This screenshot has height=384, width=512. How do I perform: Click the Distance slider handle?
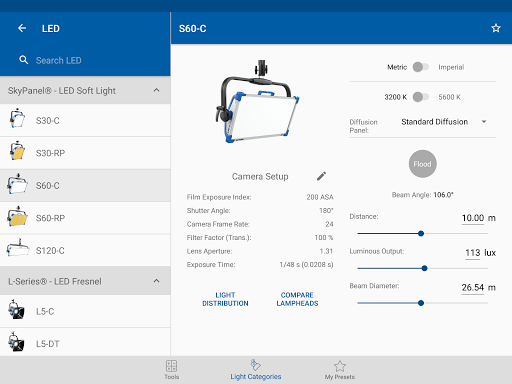pyautogui.click(x=421, y=233)
